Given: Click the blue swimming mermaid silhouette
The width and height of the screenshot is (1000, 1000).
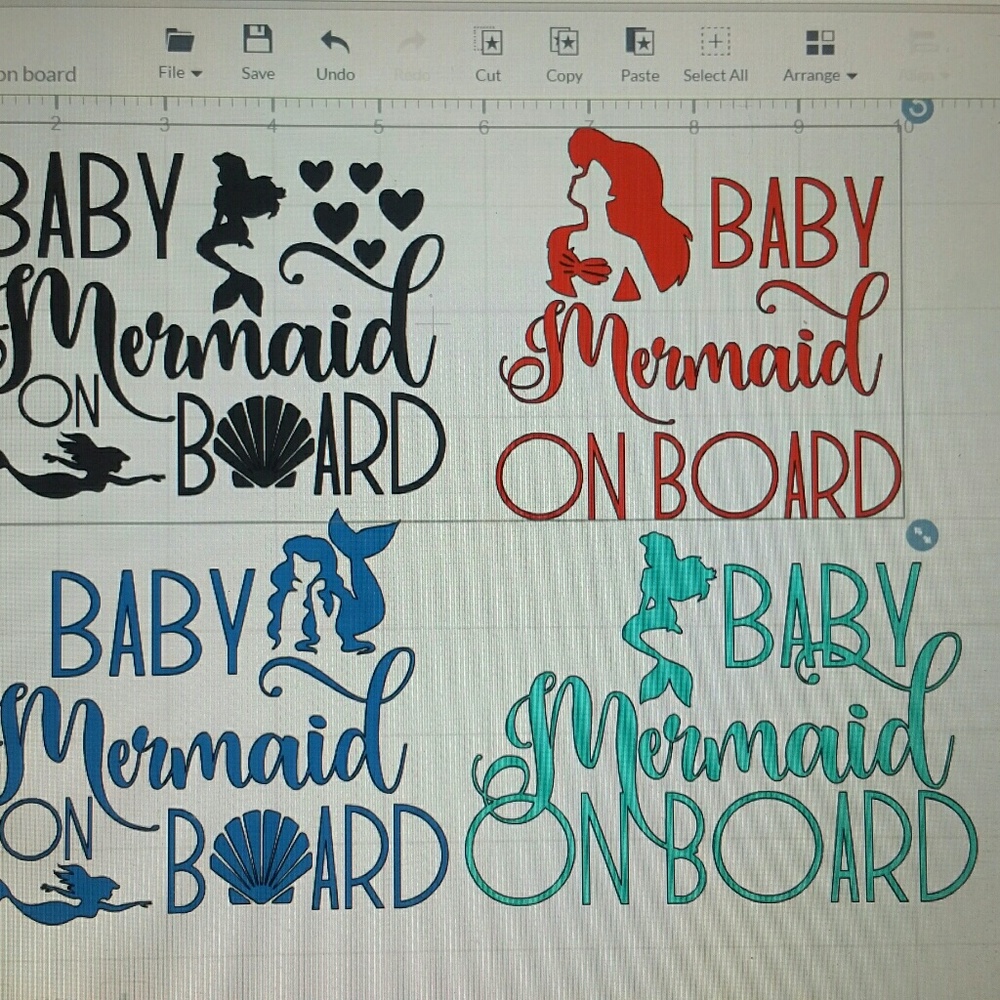Looking at the screenshot, I should [x=77, y=896].
